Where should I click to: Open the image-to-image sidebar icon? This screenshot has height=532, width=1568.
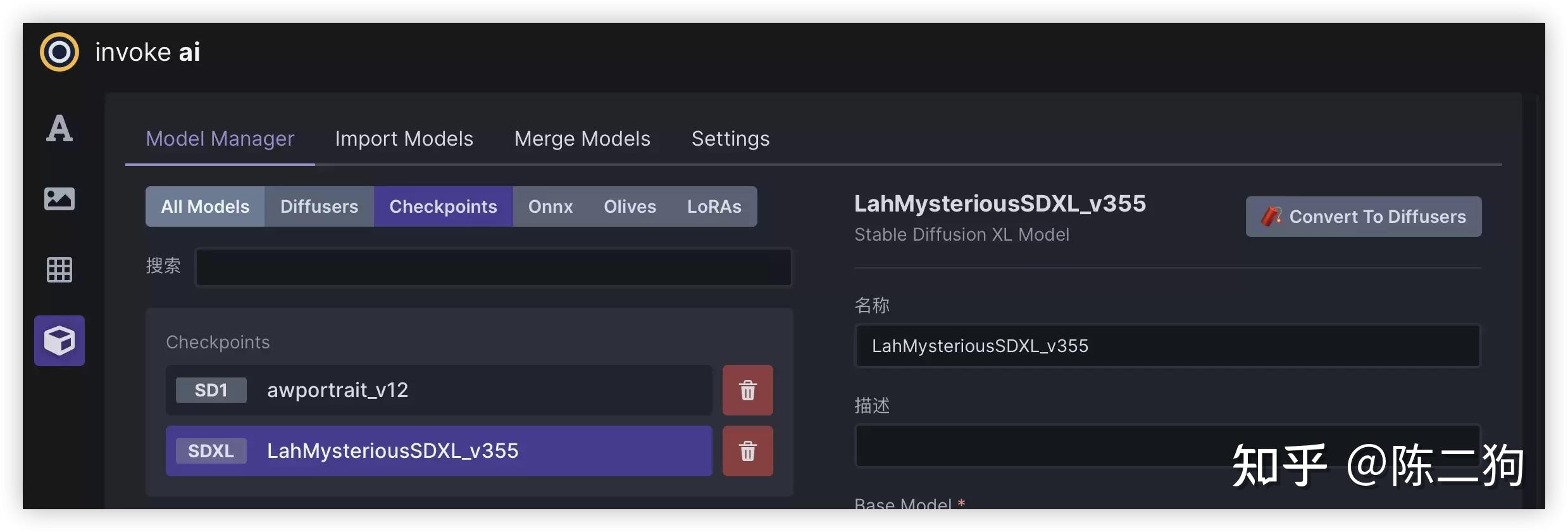59,199
